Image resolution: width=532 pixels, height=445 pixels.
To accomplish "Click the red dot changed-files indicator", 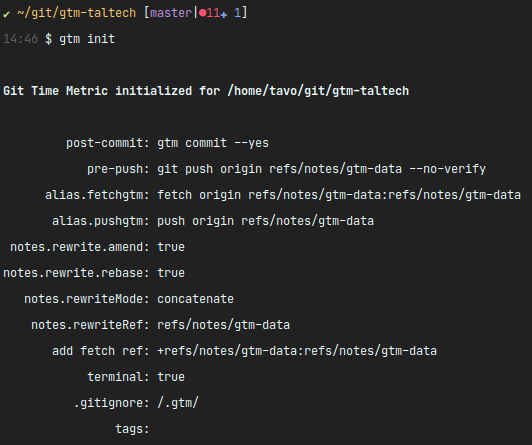I will [x=203, y=13].
